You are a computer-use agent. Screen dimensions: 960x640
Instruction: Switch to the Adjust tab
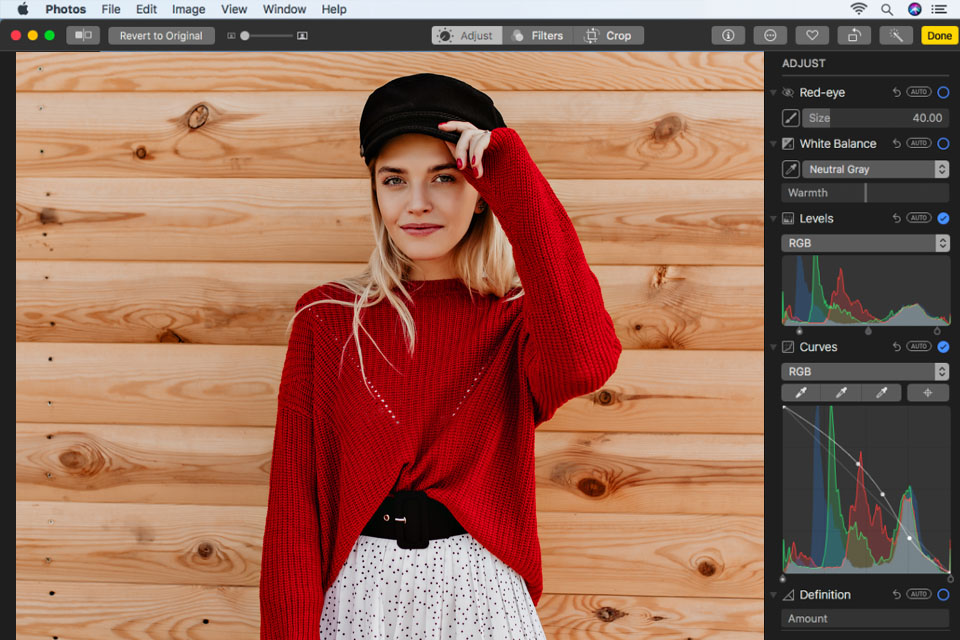pos(467,36)
